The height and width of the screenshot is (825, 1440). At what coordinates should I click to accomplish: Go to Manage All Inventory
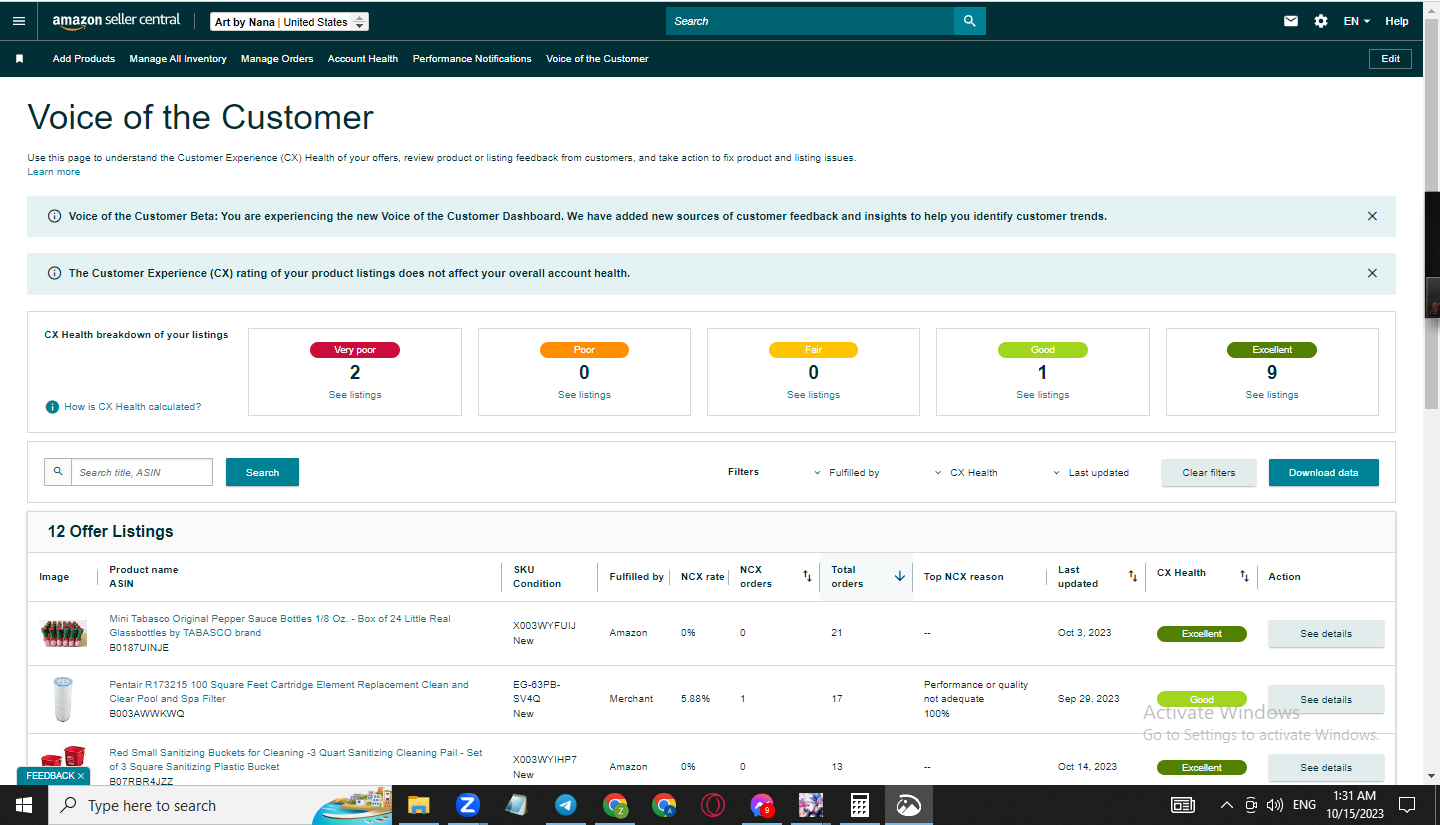coord(178,59)
